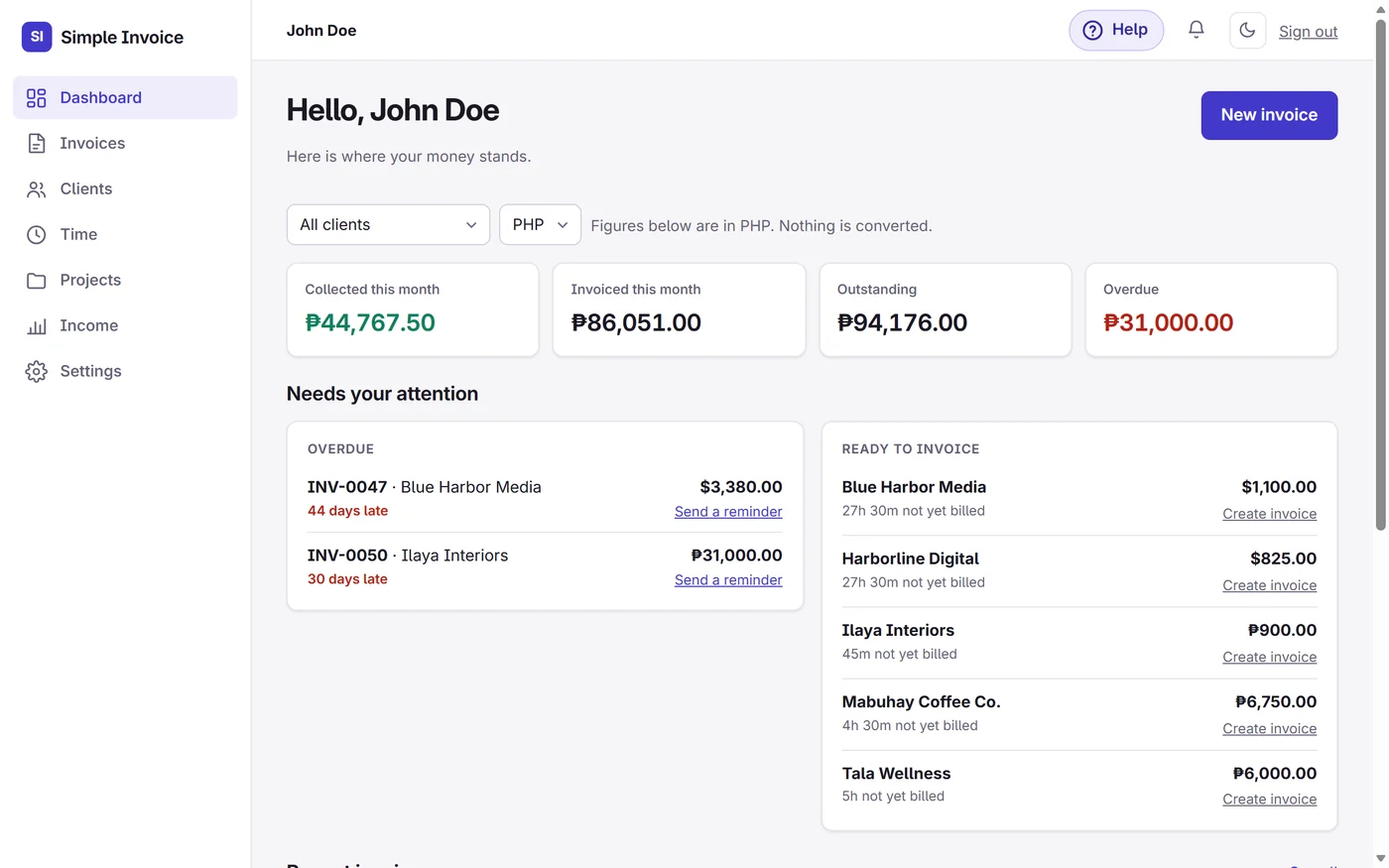Open the All clients dropdown
The height and width of the screenshot is (868, 1389).
(388, 224)
